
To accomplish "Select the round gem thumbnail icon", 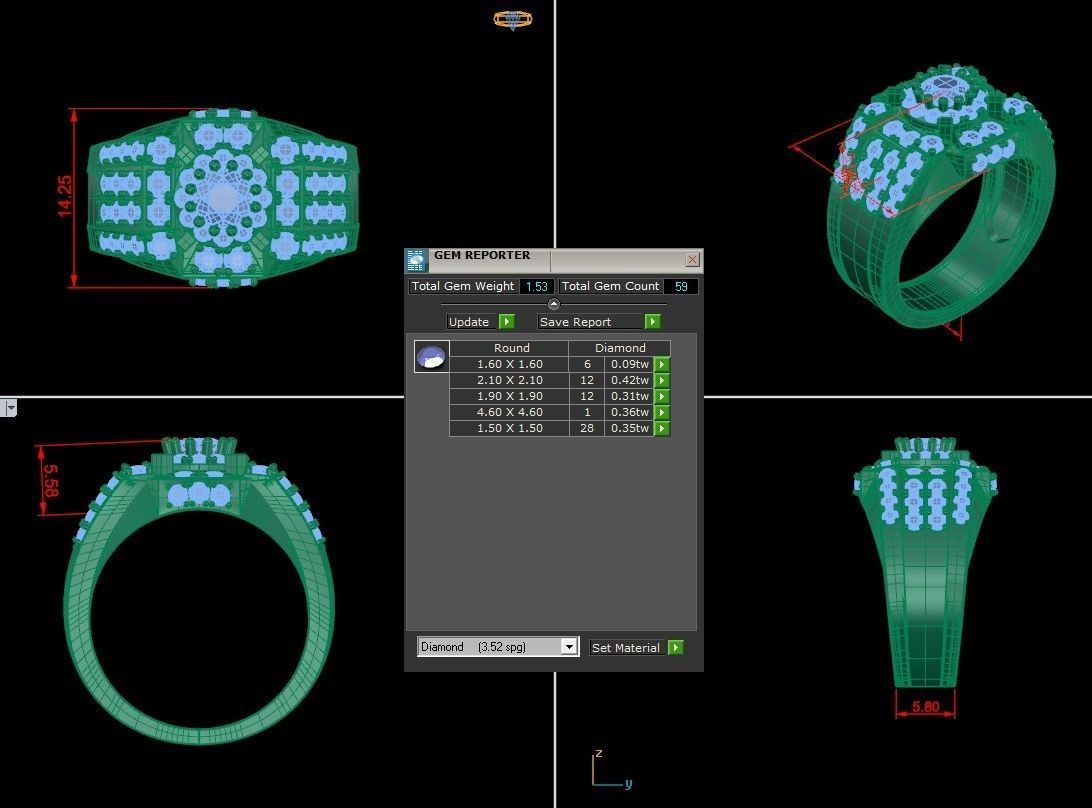I will [x=431, y=357].
